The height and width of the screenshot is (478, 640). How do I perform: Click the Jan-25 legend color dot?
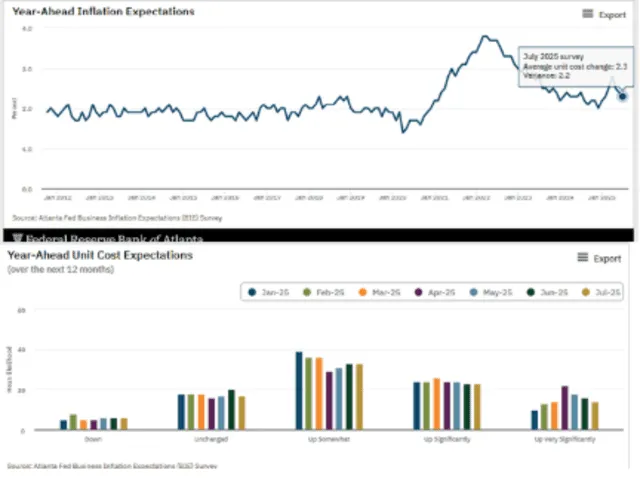tap(254, 292)
